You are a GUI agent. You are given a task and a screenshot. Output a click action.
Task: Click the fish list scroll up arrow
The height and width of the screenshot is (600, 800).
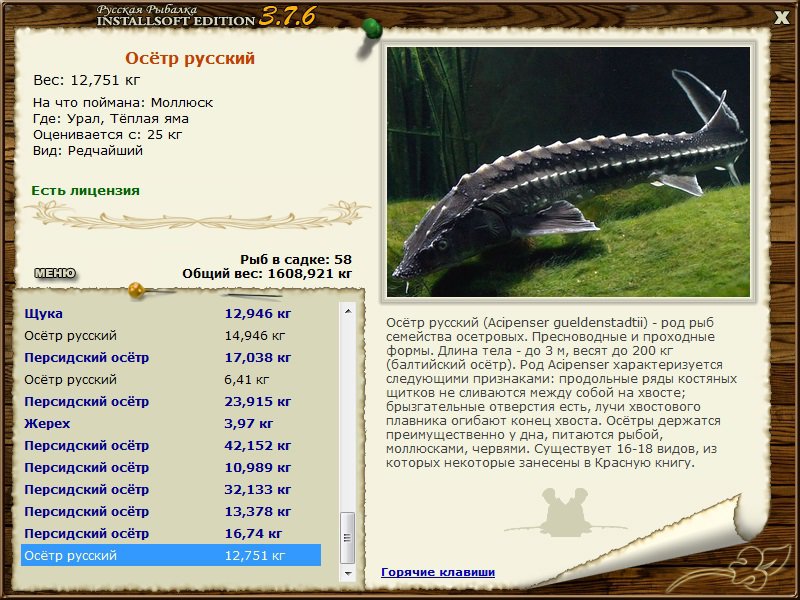pos(348,311)
